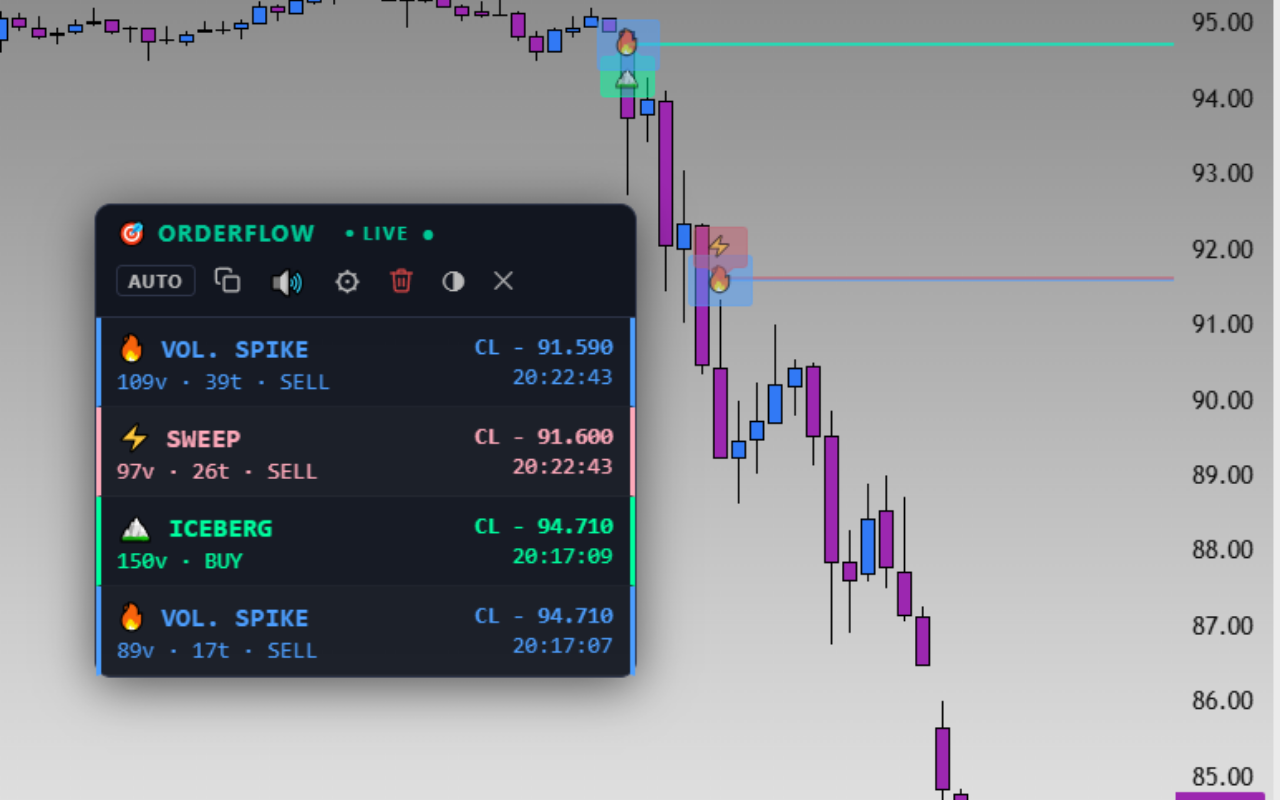1280x800 pixels.
Task: Click mountain icon in ICEBERG row
Action: click(135, 529)
